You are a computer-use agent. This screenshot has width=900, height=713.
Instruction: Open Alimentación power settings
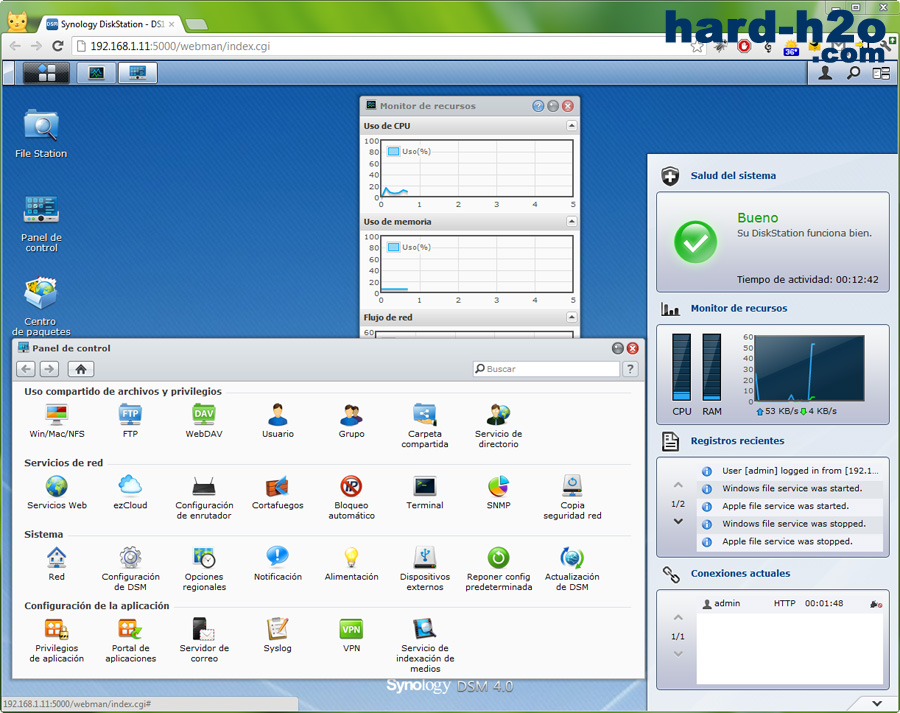[351, 564]
